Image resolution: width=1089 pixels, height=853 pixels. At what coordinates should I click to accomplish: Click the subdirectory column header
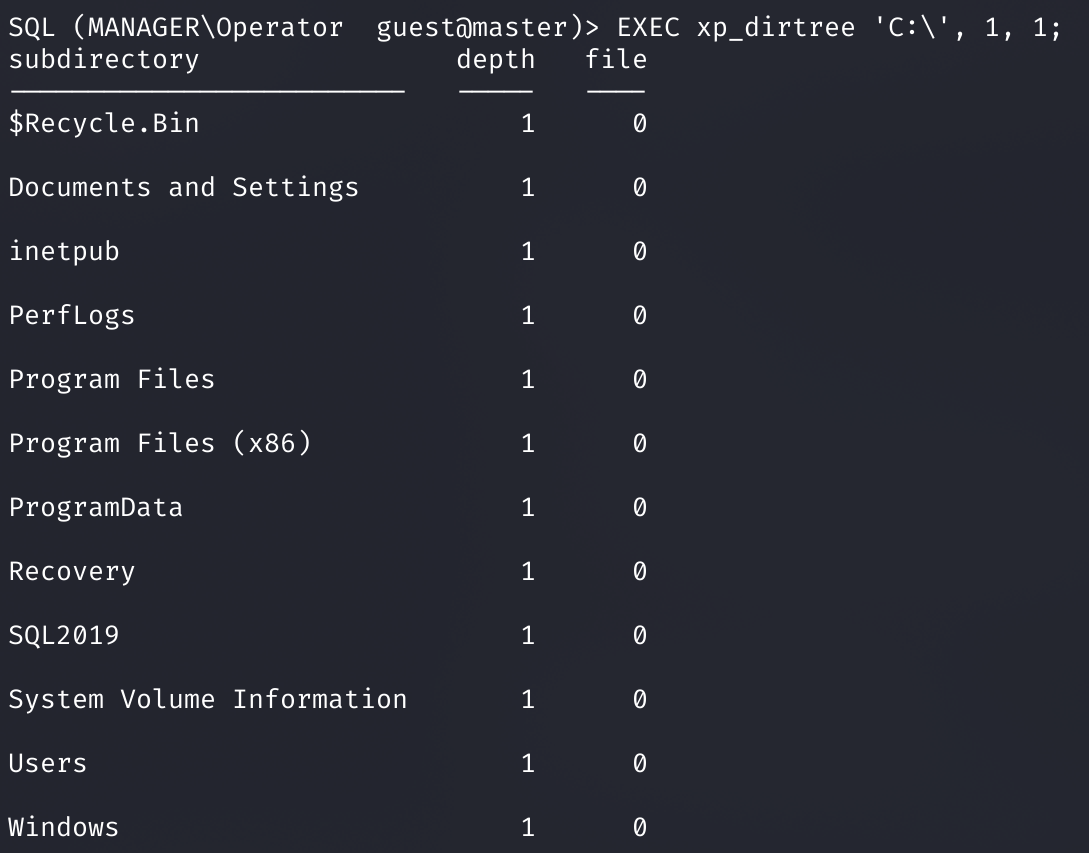click(x=104, y=60)
